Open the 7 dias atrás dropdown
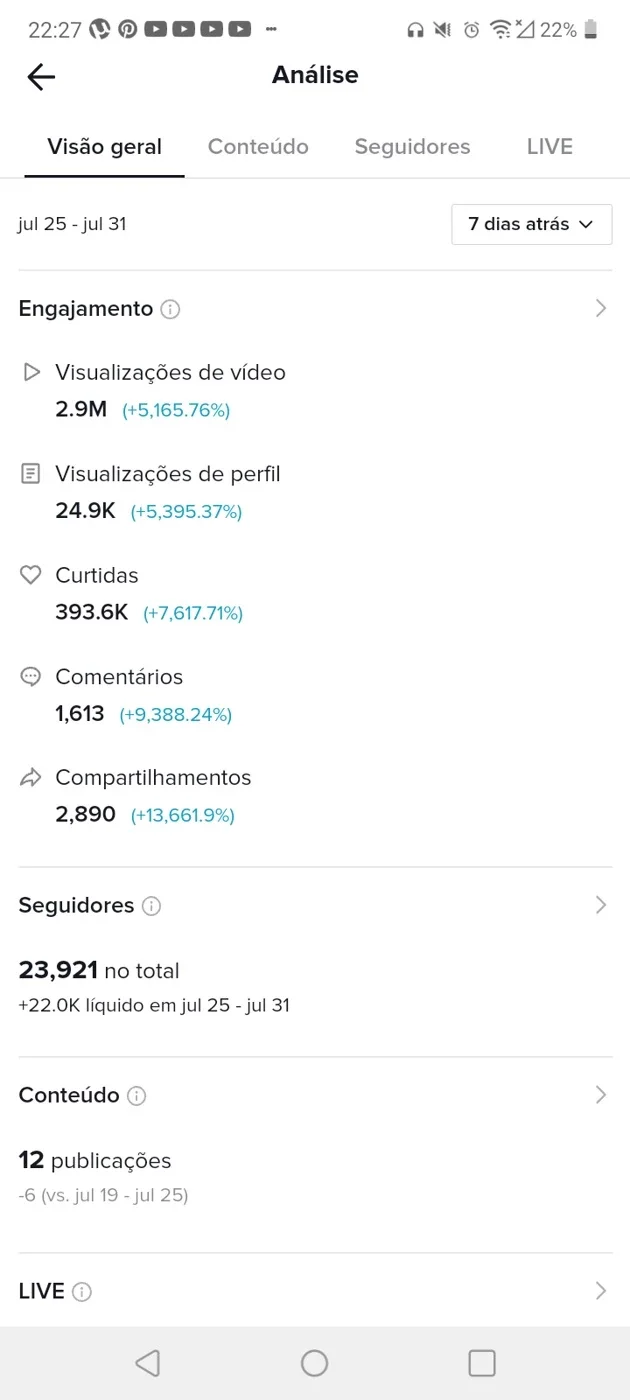This screenshot has height=1400, width=630. (532, 224)
